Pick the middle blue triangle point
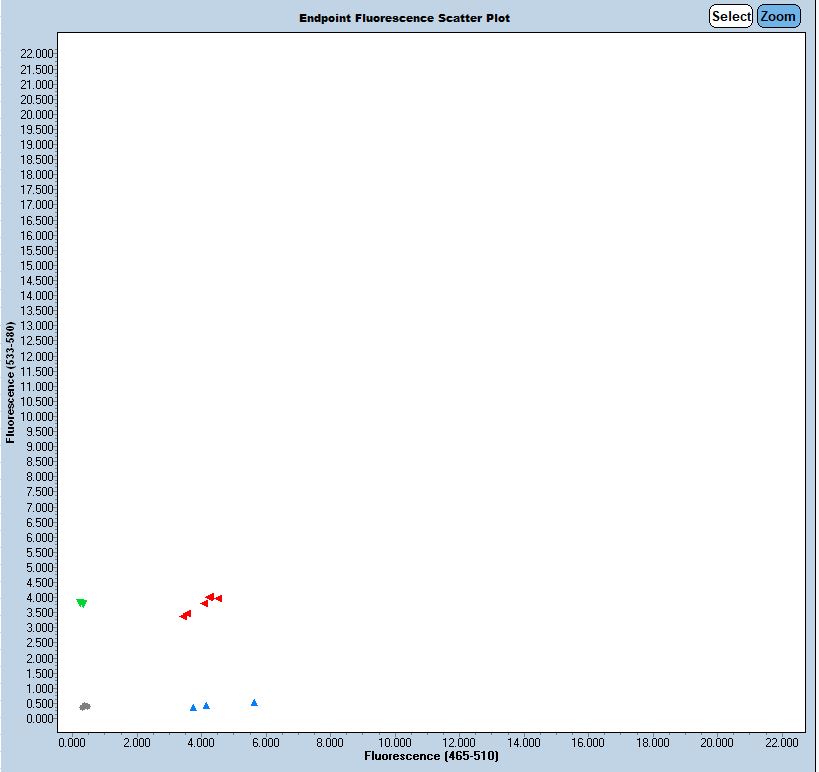 (x=206, y=706)
